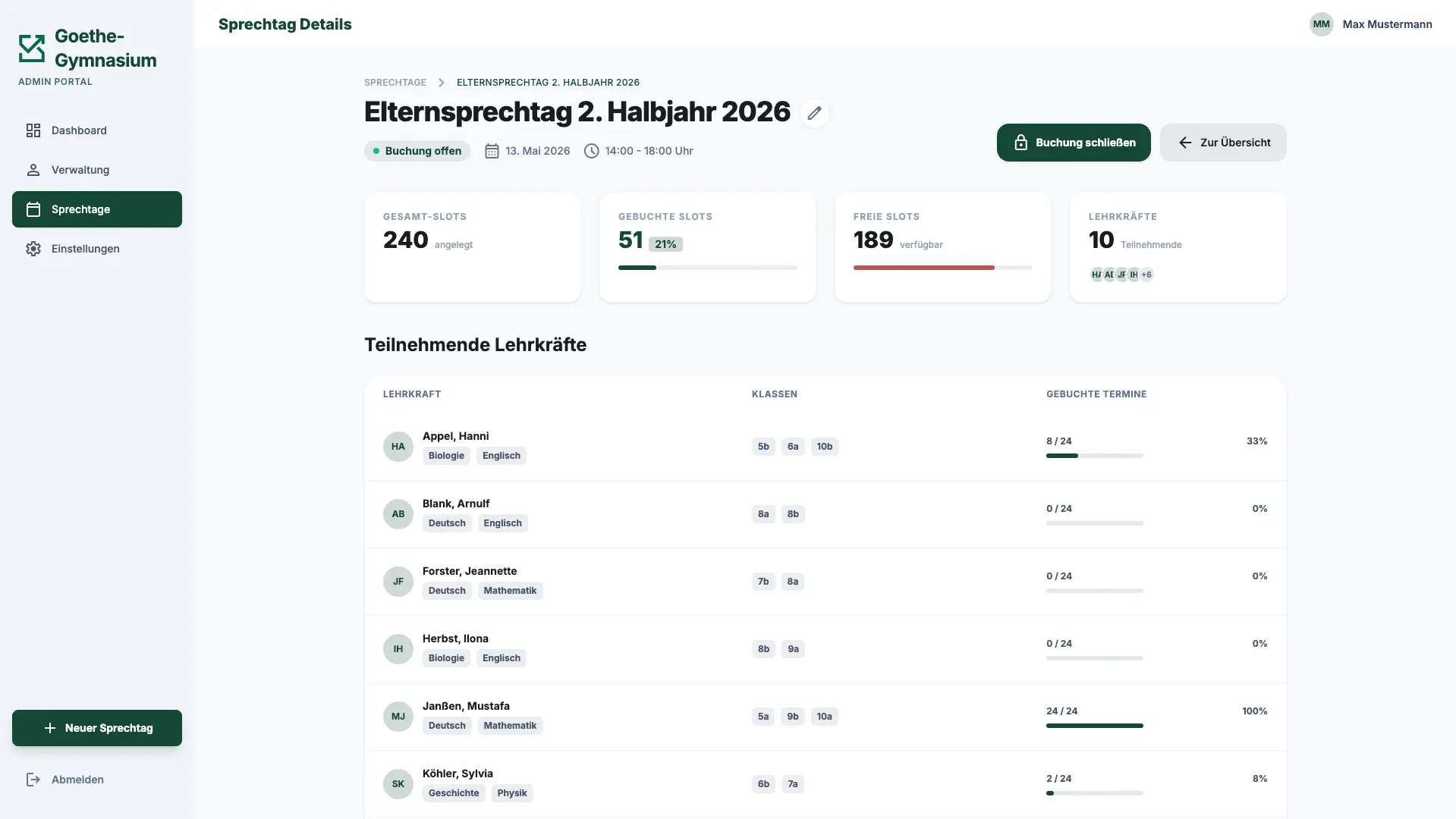Follow the SPRECHTAGE breadcrumb link
The height and width of the screenshot is (819, 1456).
(395, 83)
